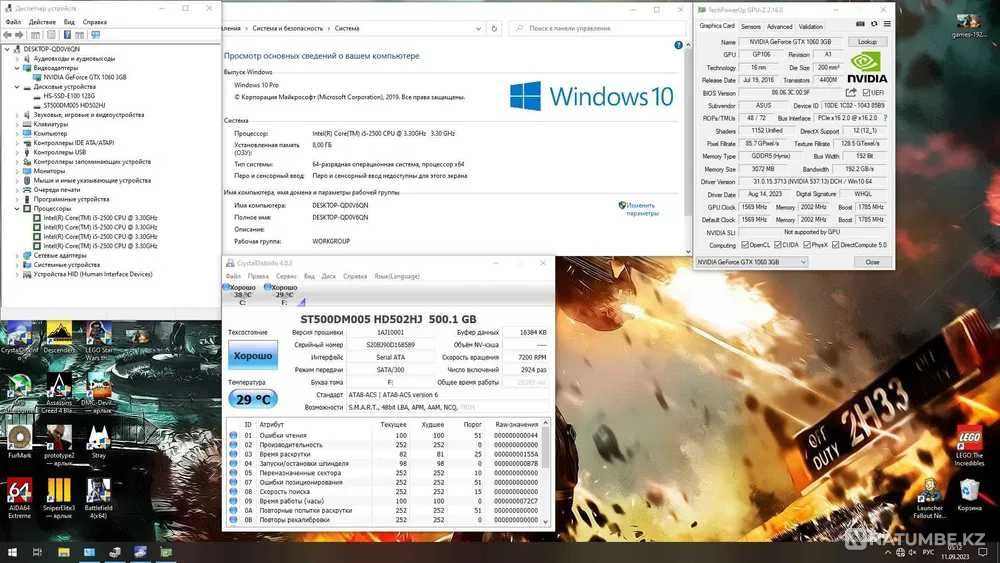Open GPU selector dropdown NVIDIA GeForce GTX 1060 3GB

(751, 262)
